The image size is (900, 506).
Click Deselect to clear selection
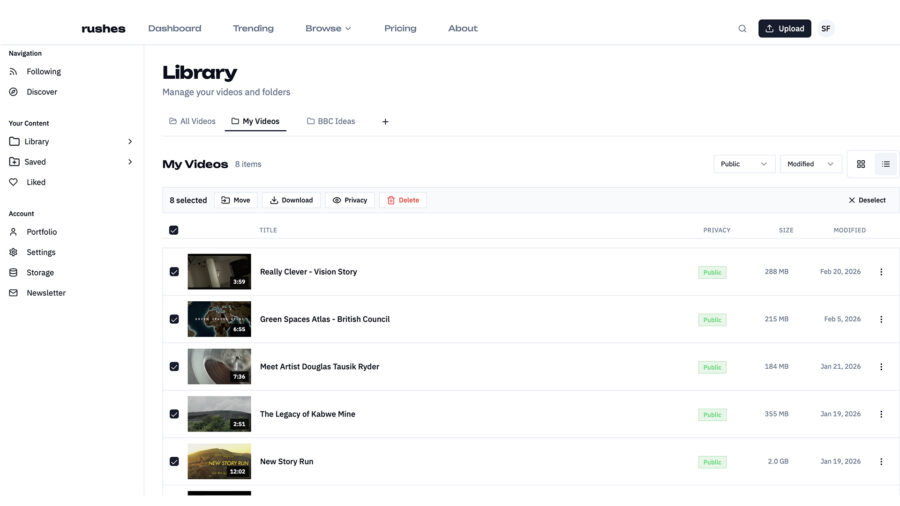tap(867, 200)
